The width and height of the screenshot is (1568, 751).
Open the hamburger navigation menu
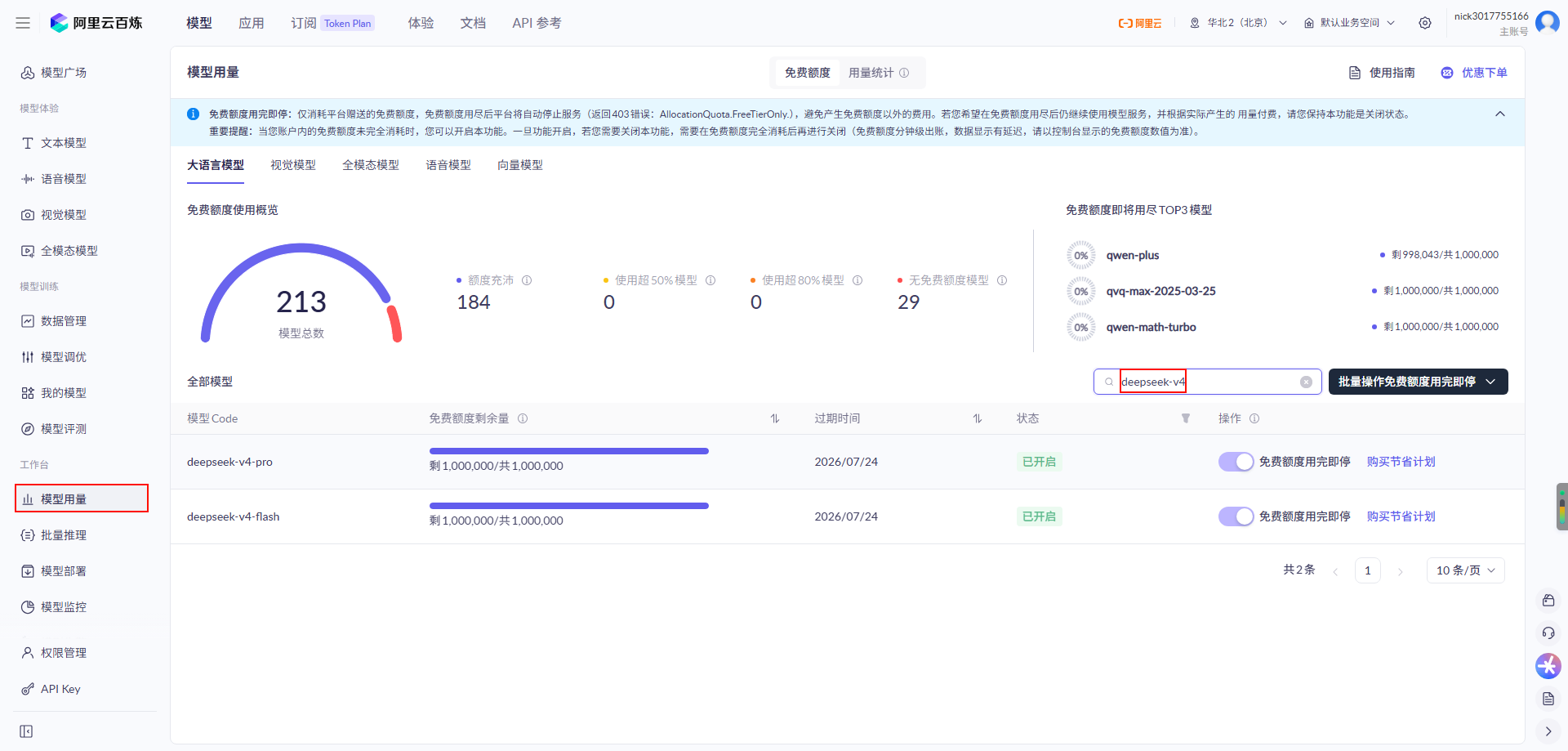pyautogui.click(x=23, y=23)
